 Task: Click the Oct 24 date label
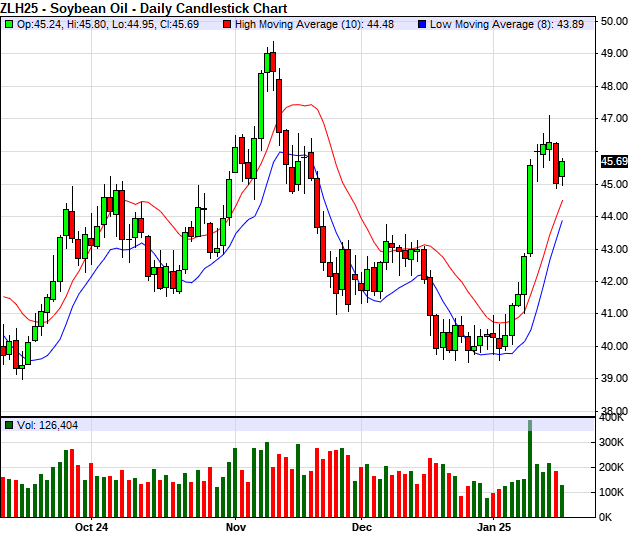pos(90,526)
